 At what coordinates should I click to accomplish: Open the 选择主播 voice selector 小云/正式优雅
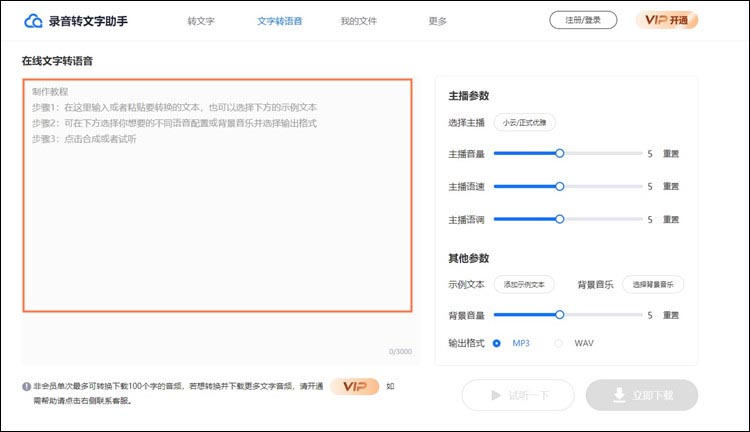click(524, 123)
